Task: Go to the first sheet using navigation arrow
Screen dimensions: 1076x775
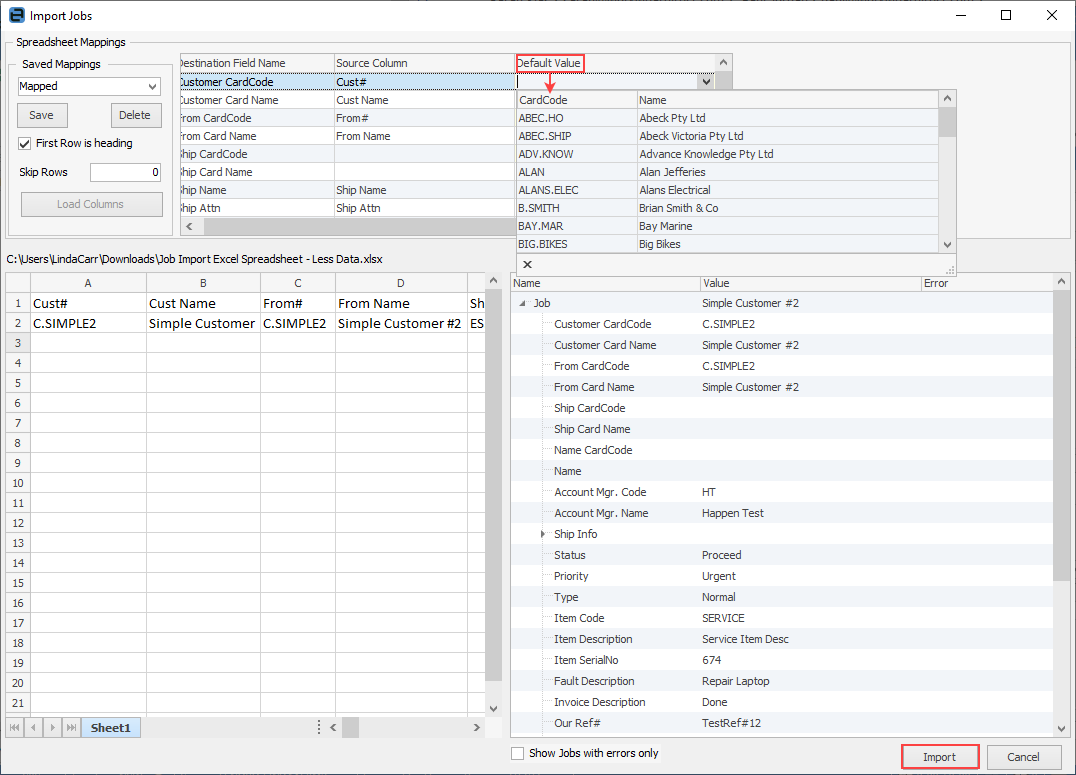Action: point(15,728)
